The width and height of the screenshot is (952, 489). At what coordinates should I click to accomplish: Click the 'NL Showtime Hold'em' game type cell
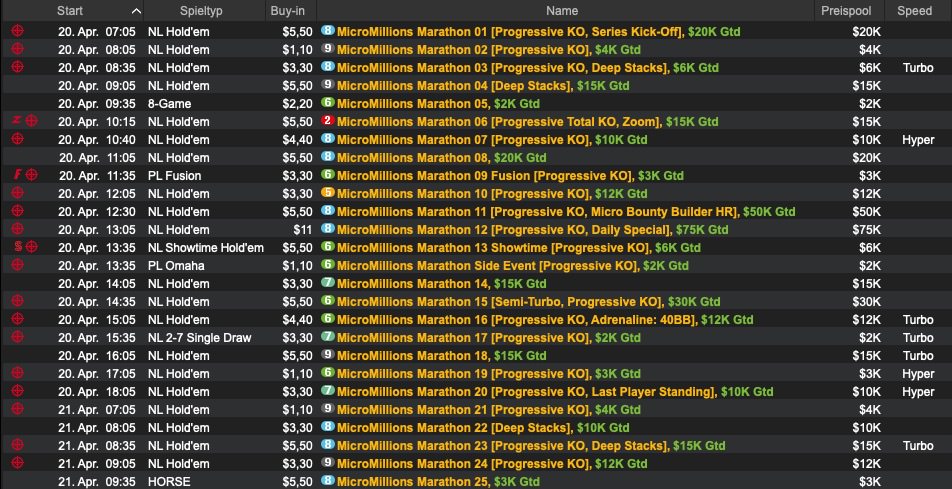(x=205, y=247)
